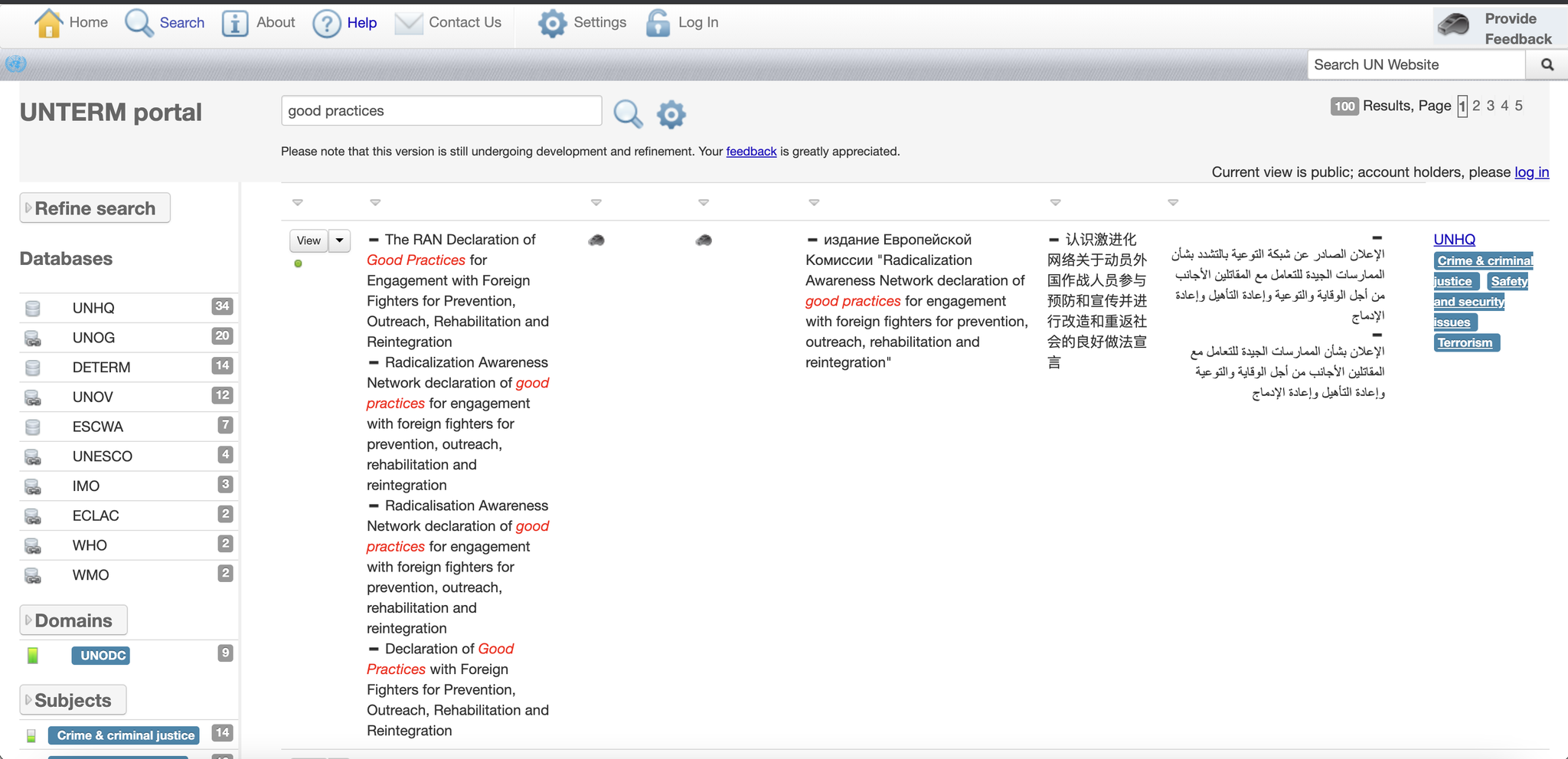Expand the Refine search panel

95,208
